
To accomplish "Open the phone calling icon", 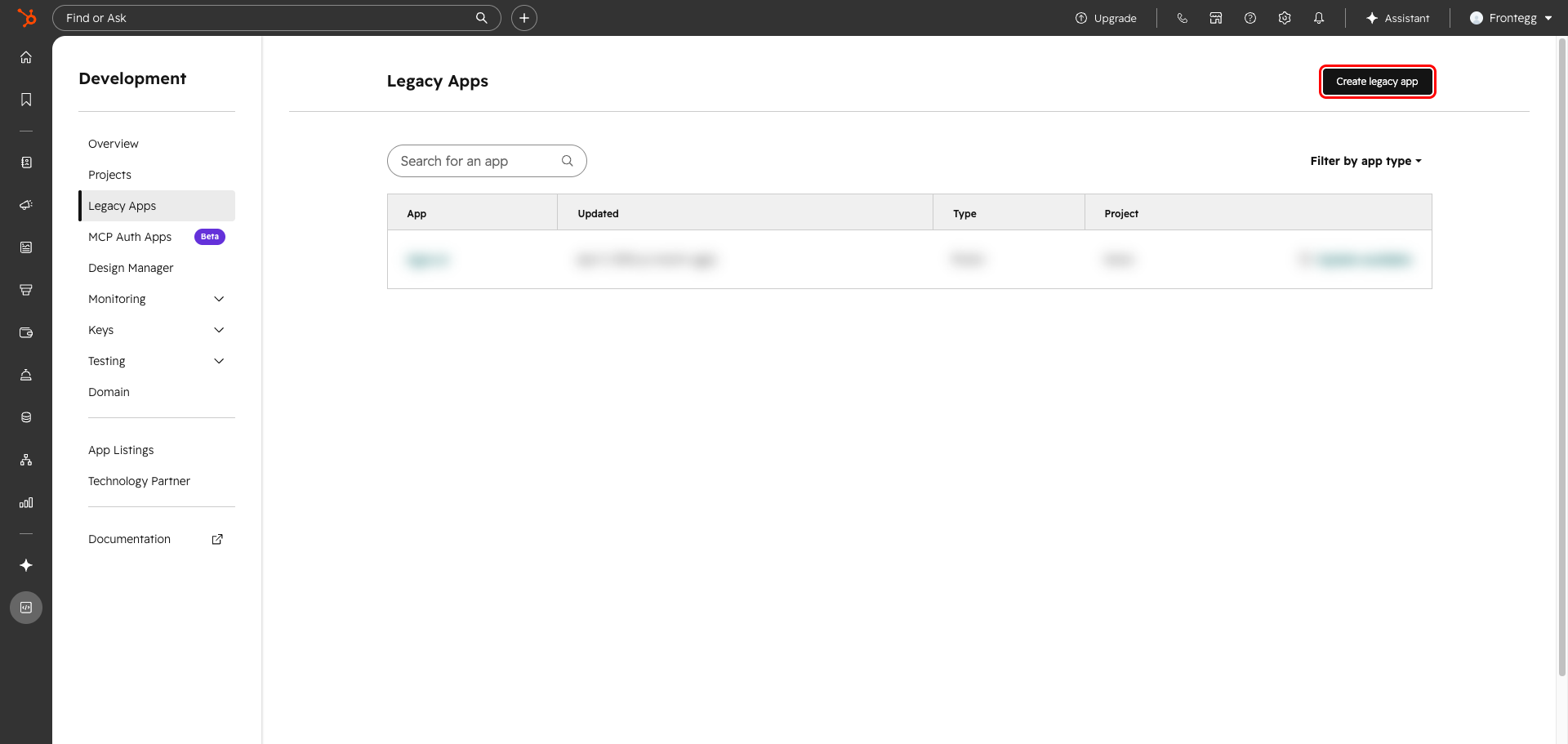I will tap(1182, 18).
